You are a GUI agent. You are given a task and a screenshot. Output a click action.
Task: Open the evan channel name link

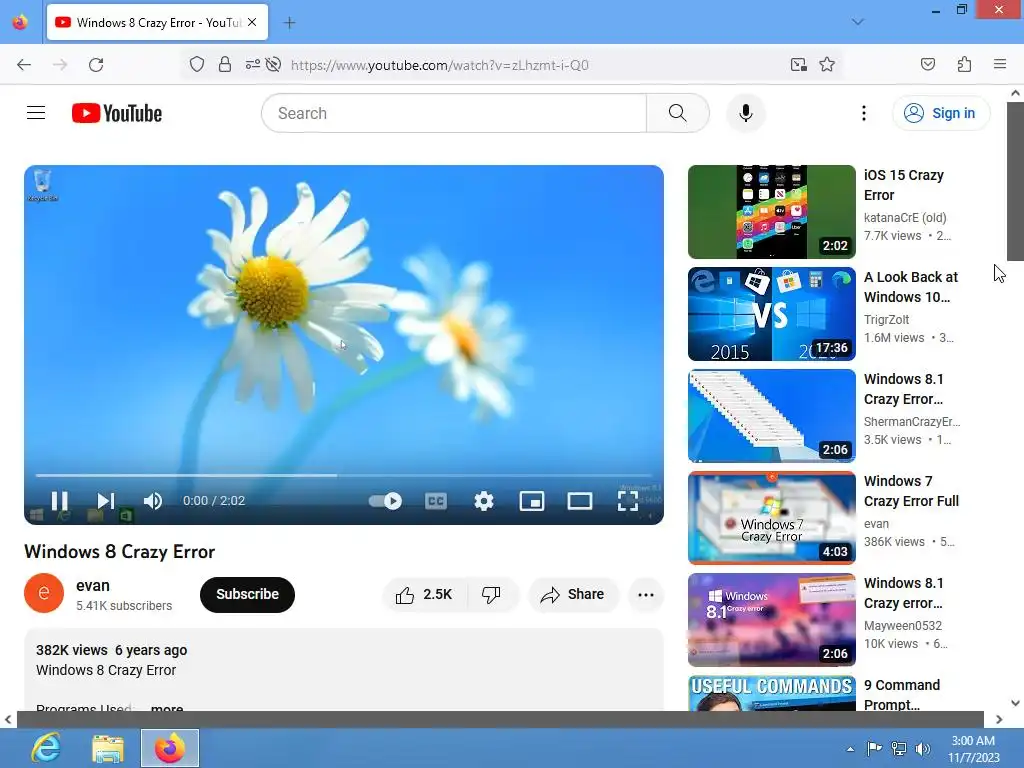93,585
